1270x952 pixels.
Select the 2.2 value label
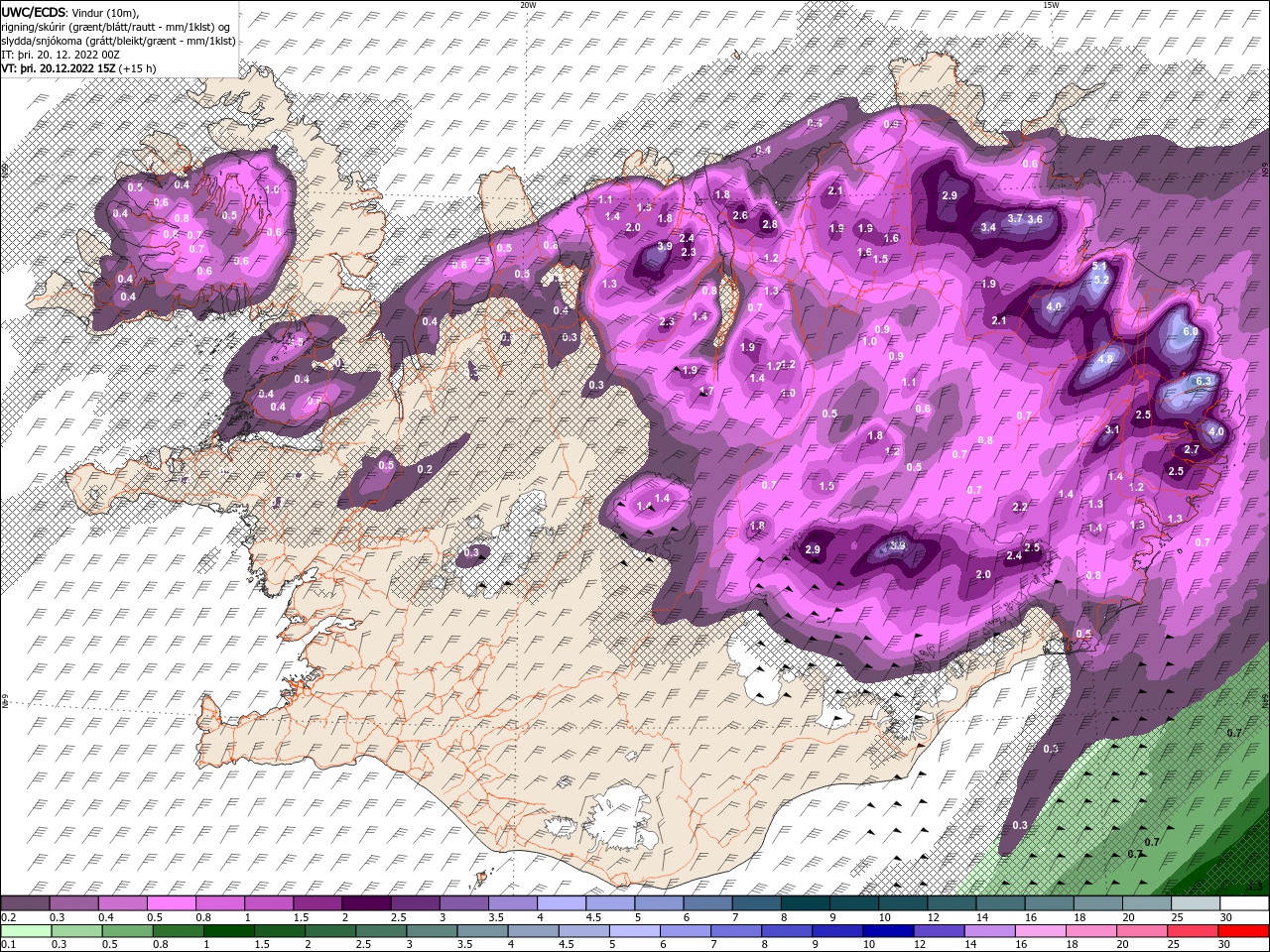pos(1020,507)
